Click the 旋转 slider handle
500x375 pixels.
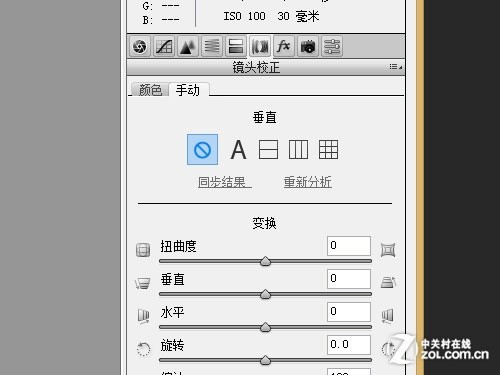tap(265, 360)
